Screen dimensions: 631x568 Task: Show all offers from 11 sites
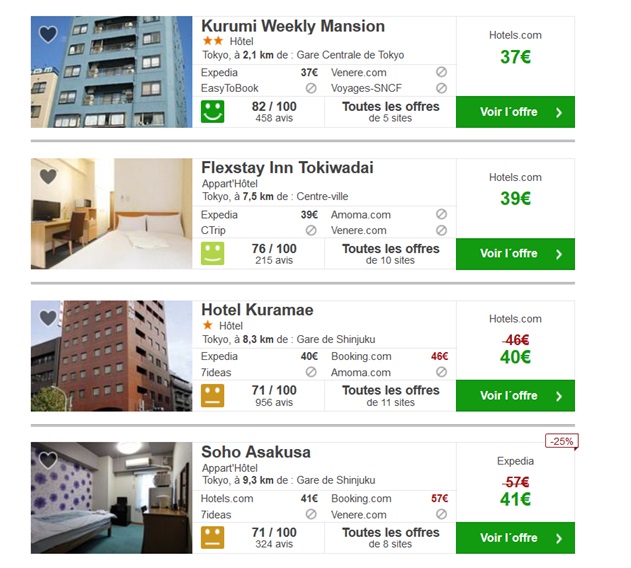pos(390,396)
